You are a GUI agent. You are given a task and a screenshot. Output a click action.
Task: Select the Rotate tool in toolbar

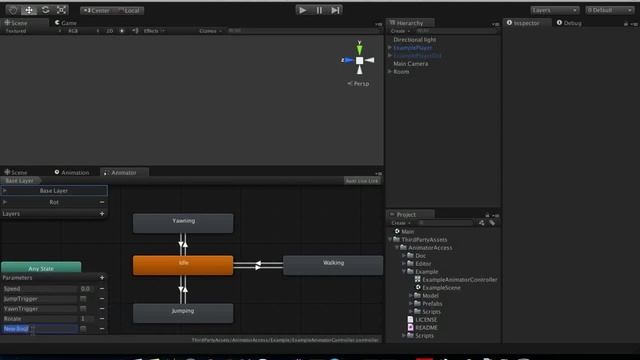[45, 10]
